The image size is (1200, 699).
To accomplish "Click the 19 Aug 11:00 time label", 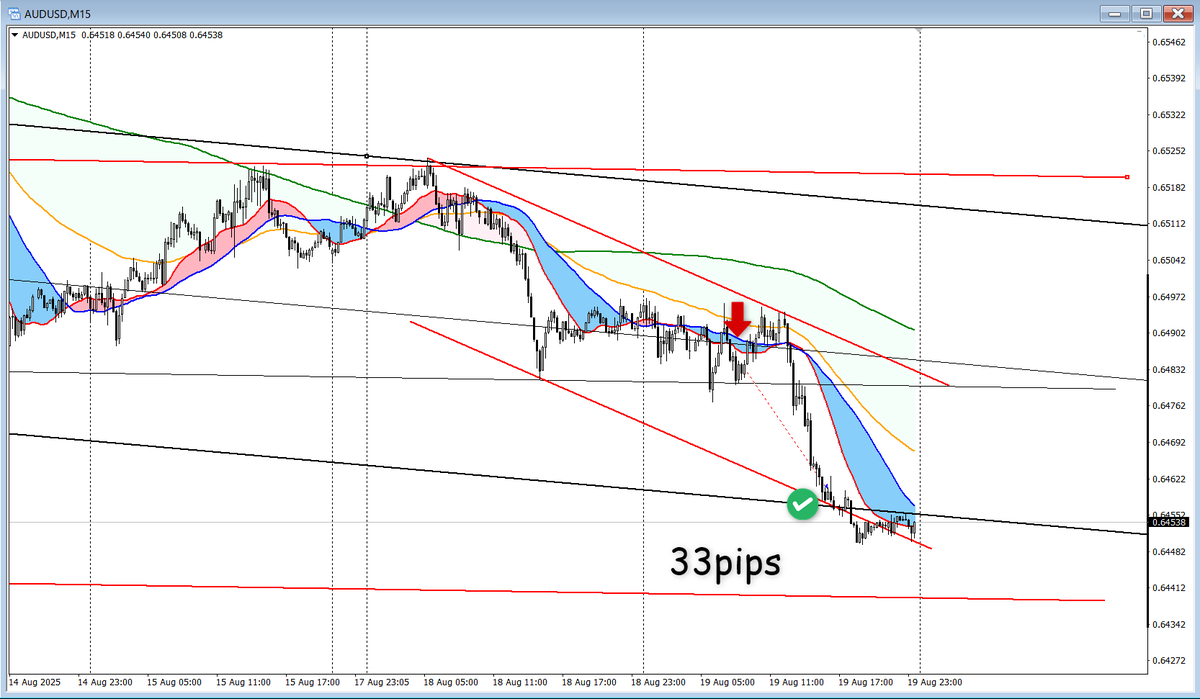I will (797, 681).
